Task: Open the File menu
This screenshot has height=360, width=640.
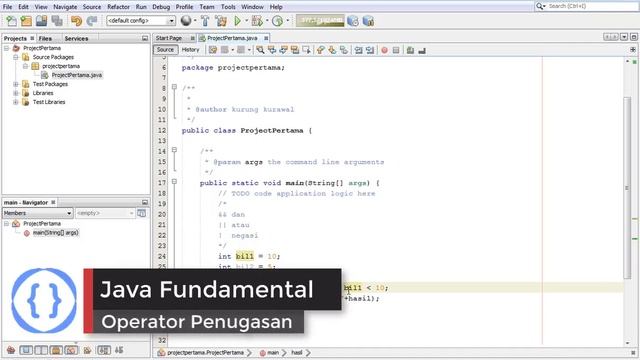Action: coord(7,7)
